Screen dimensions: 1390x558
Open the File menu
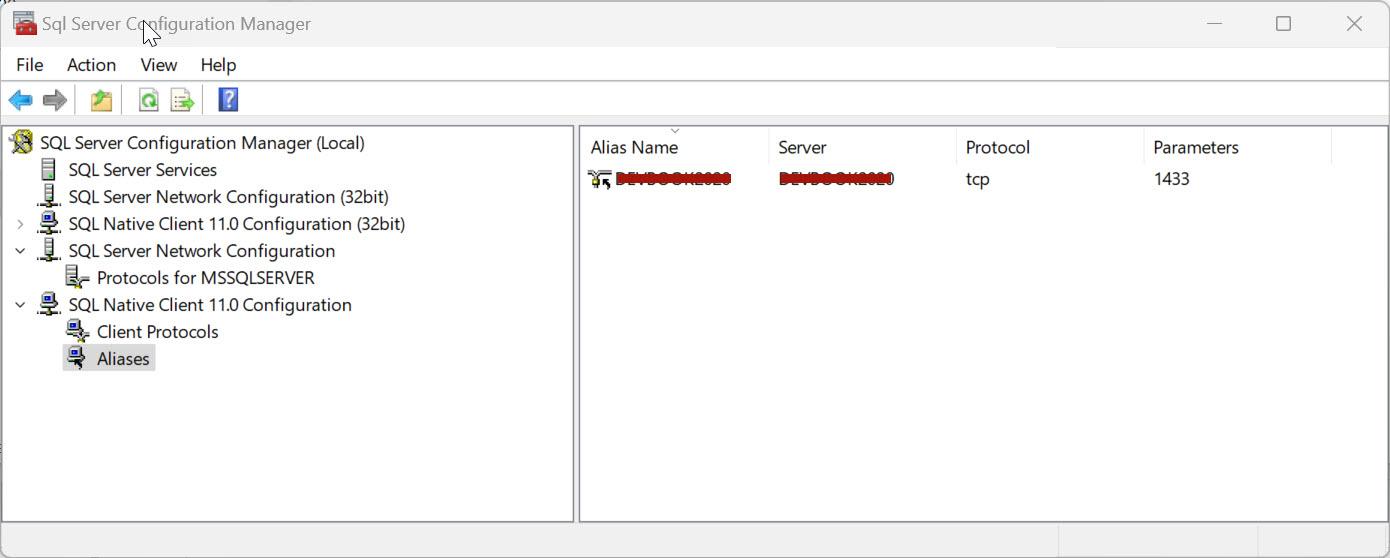click(x=30, y=65)
